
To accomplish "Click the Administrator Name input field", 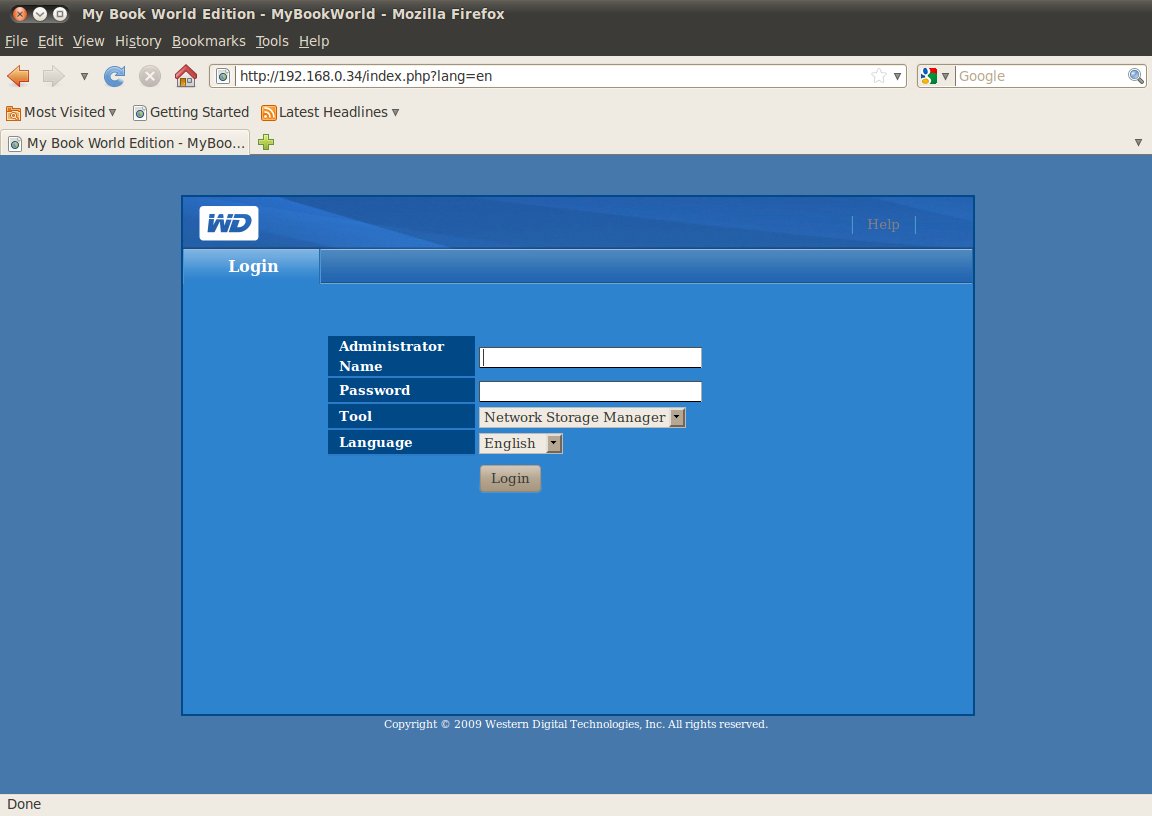I will pyautogui.click(x=590, y=357).
